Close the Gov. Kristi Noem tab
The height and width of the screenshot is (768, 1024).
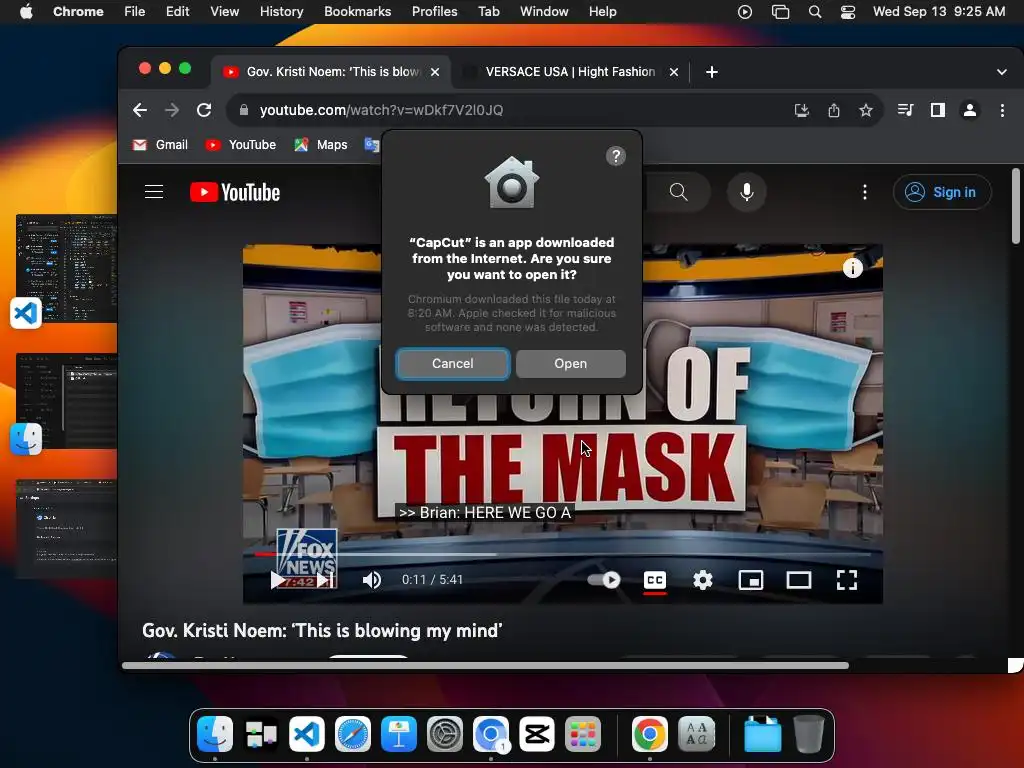435,72
